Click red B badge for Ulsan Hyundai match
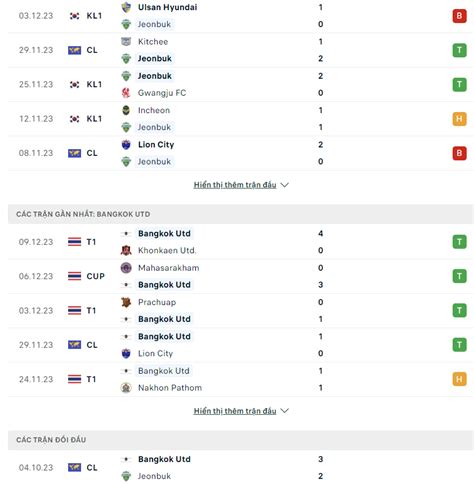The width and height of the screenshot is (474, 484). 459,16
